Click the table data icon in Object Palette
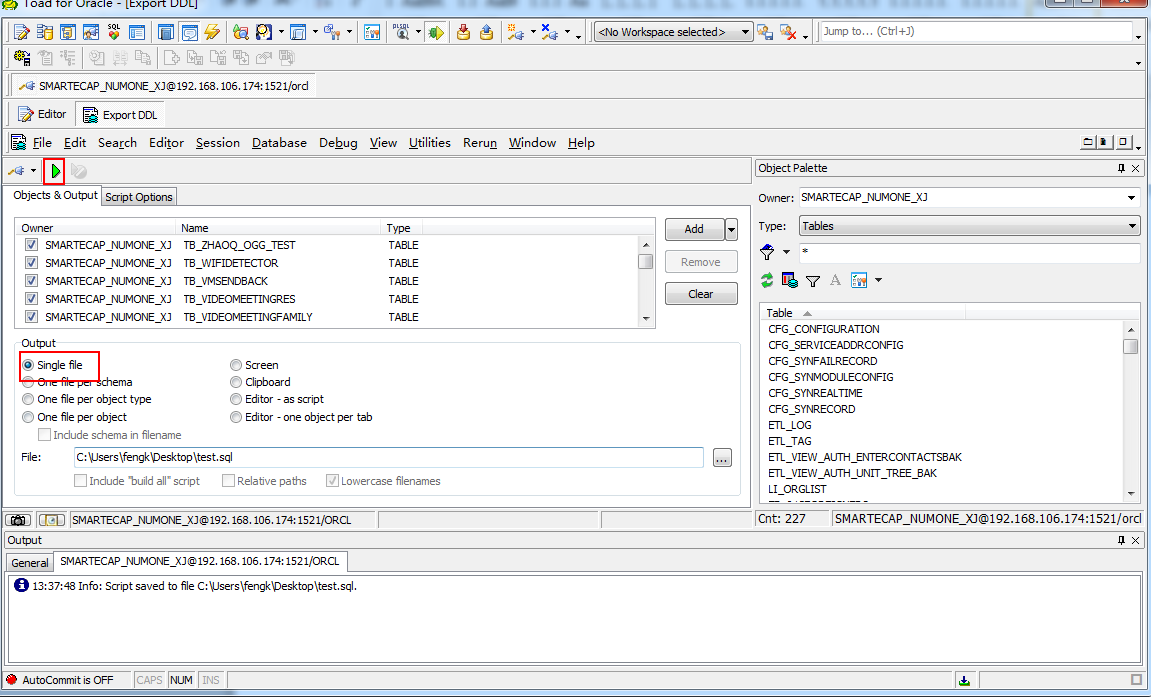 [x=790, y=280]
